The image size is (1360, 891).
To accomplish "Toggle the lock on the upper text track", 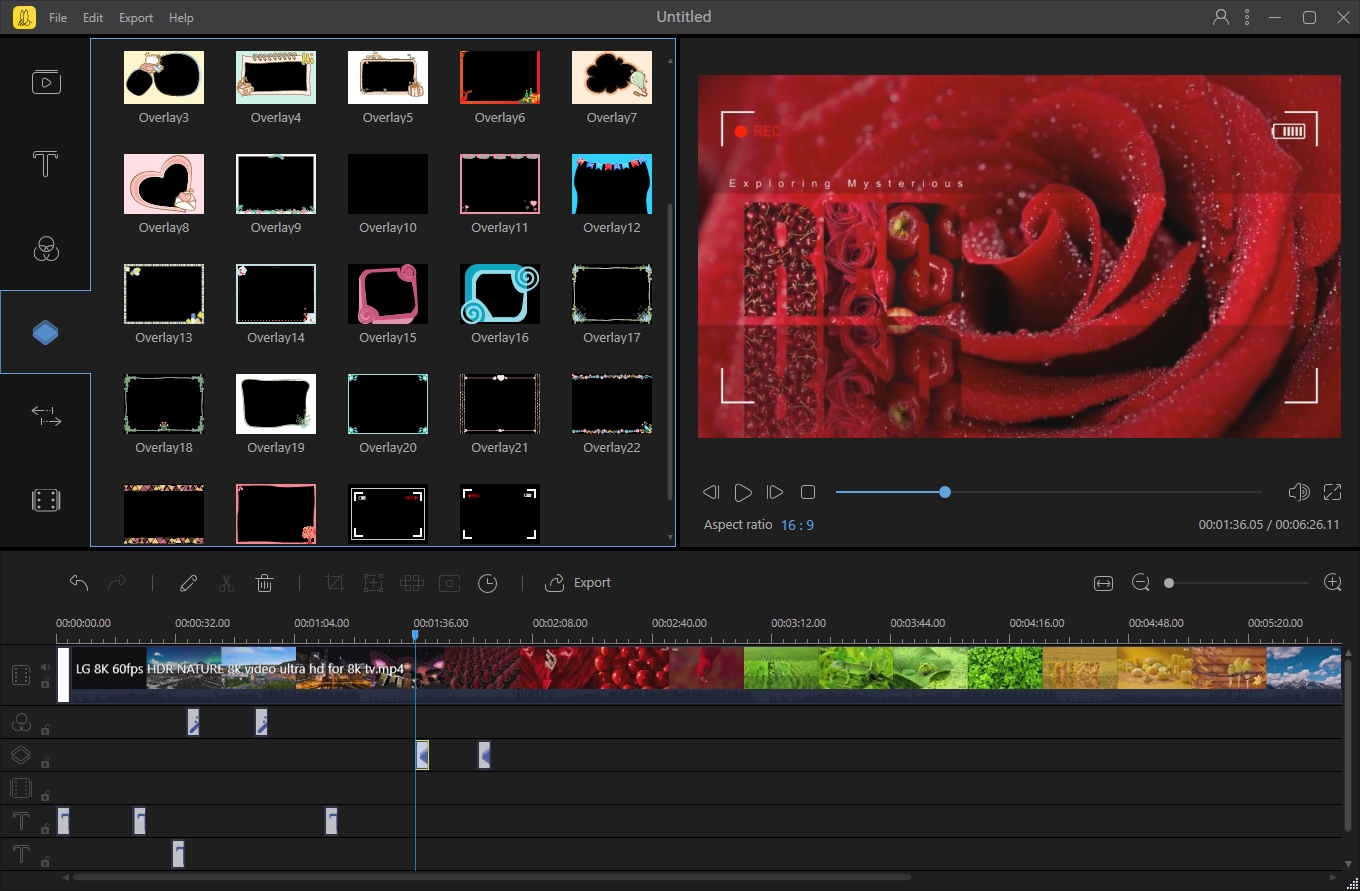I will click(45, 829).
